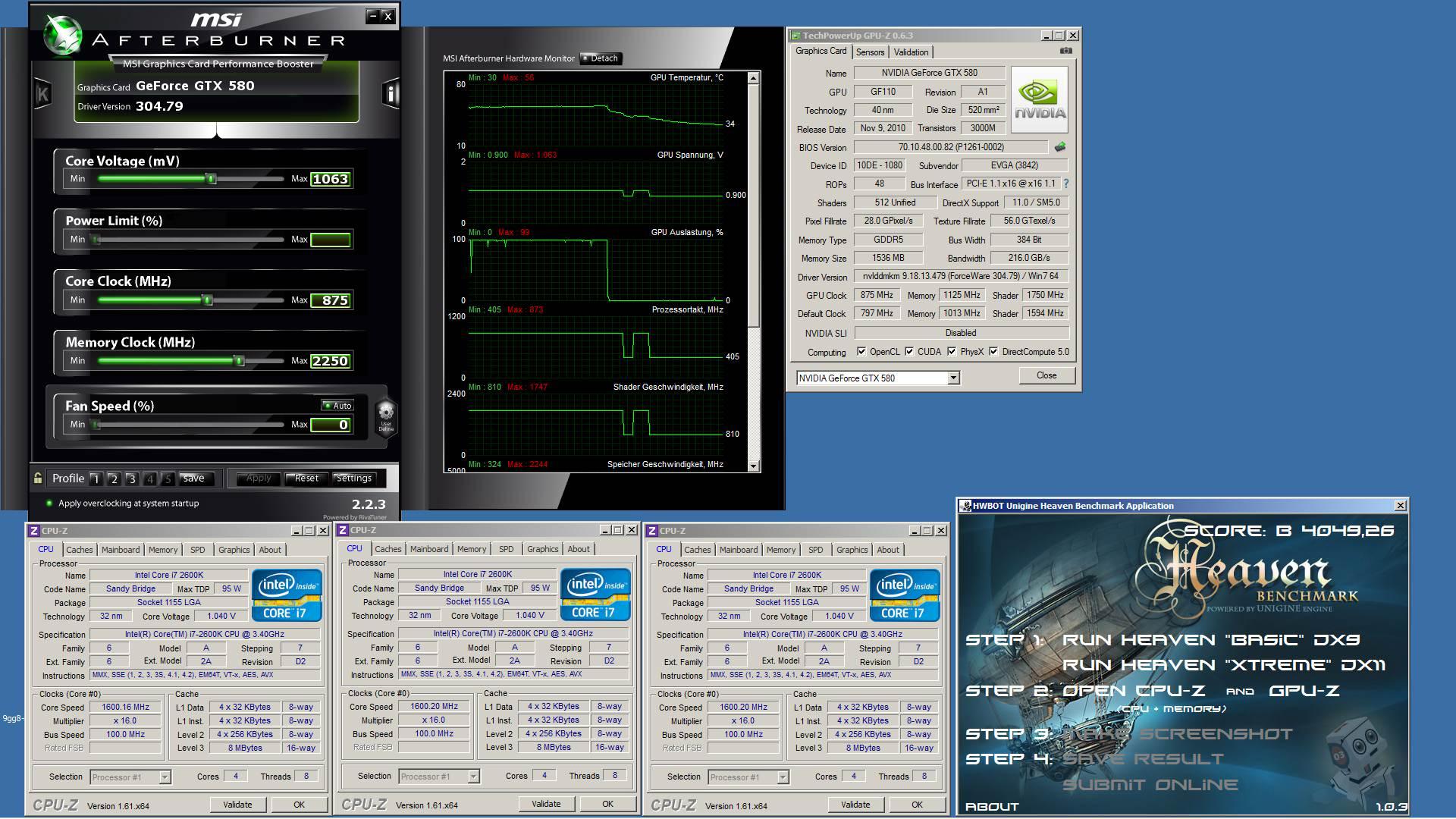Click Run Heaven "Xtreme" DX11

point(1223,665)
